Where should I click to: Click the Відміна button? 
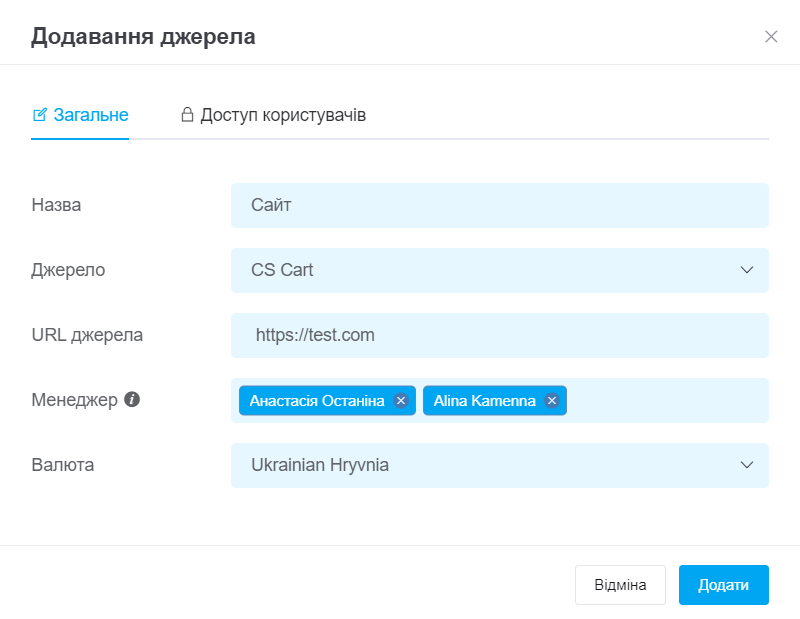click(x=620, y=585)
